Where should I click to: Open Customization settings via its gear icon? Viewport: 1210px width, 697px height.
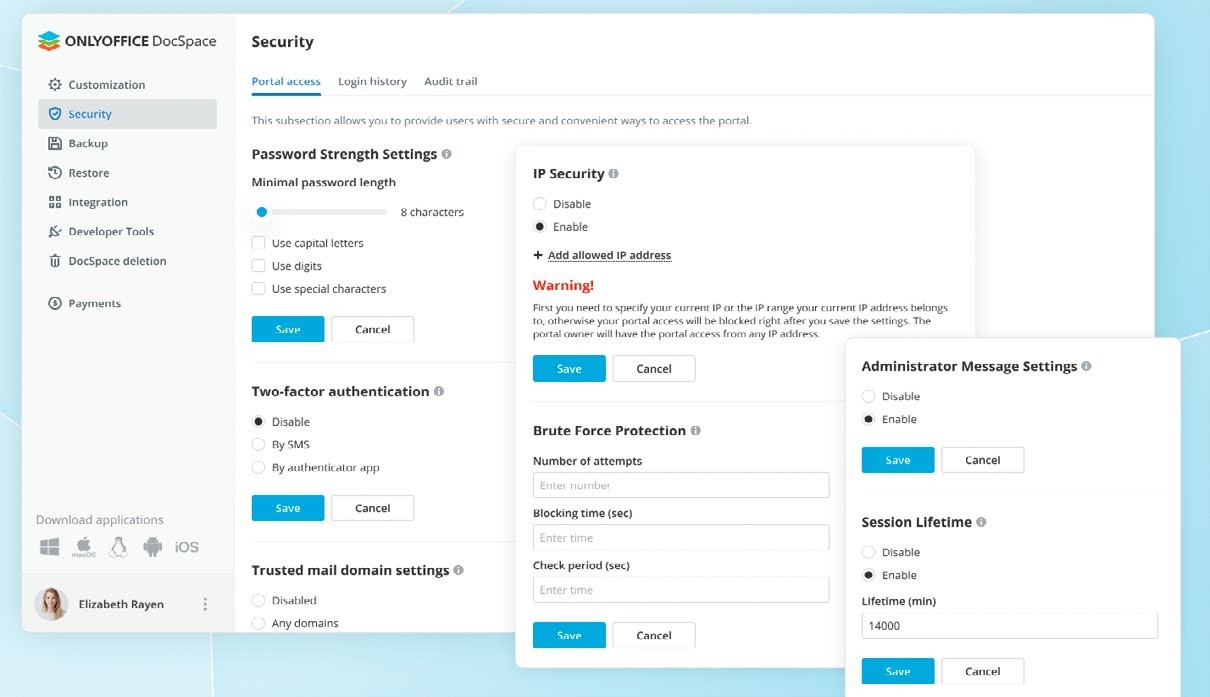coord(55,85)
